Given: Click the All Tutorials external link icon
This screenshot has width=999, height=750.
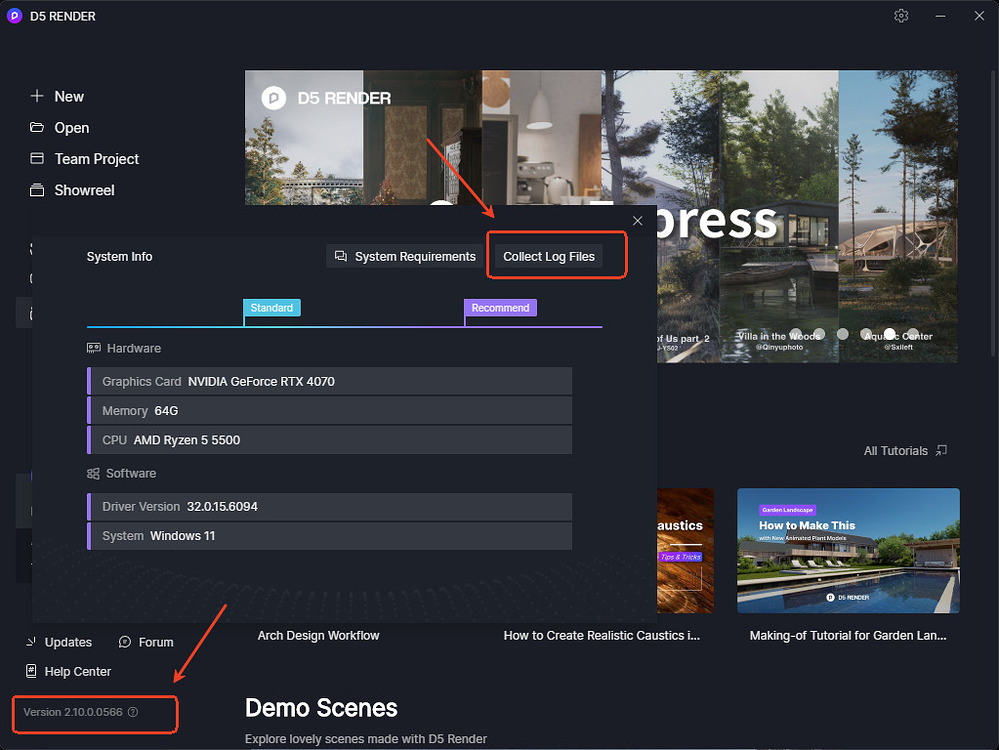Looking at the screenshot, I should [x=941, y=451].
